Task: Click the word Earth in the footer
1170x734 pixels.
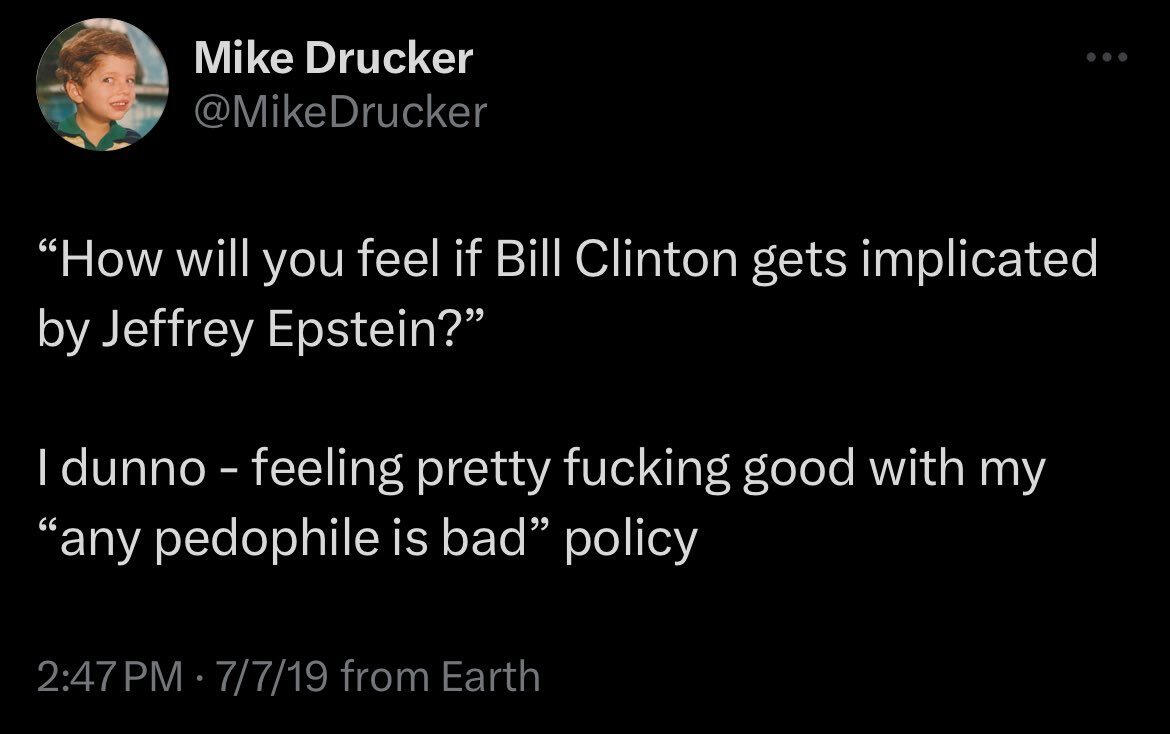Action: pyautogui.click(x=490, y=677)
